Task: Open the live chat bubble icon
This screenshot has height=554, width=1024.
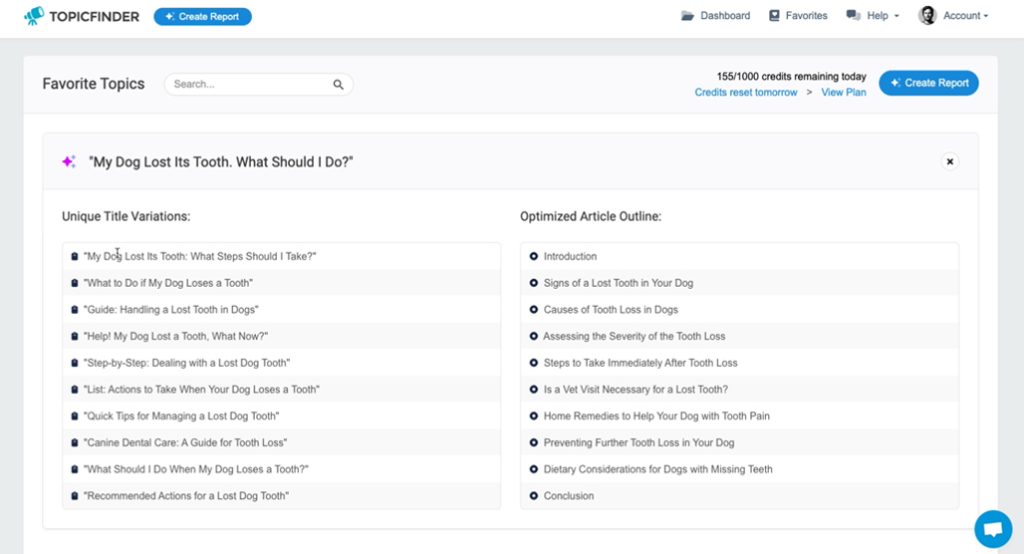Action: [x=993, y=529]
